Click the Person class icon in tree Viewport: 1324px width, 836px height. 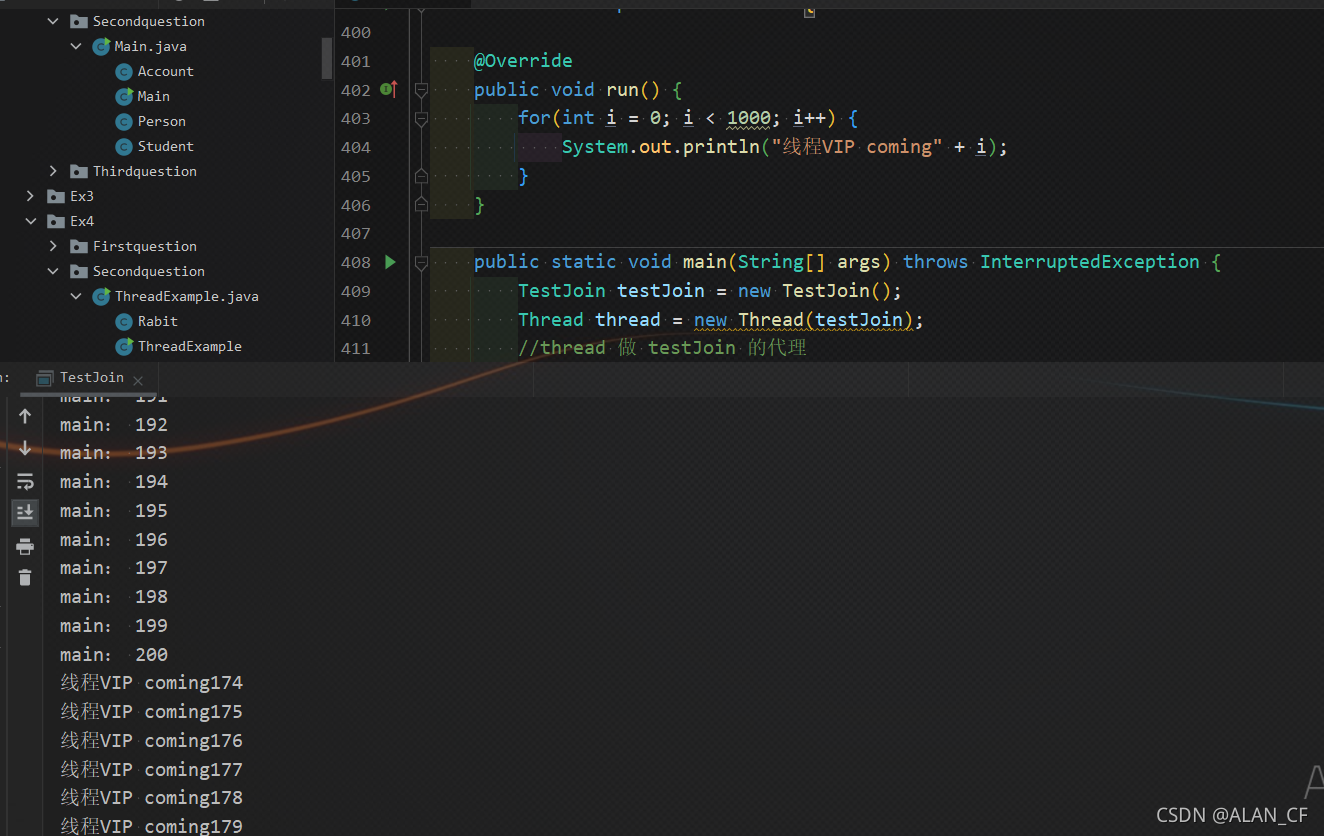(124, 121)
